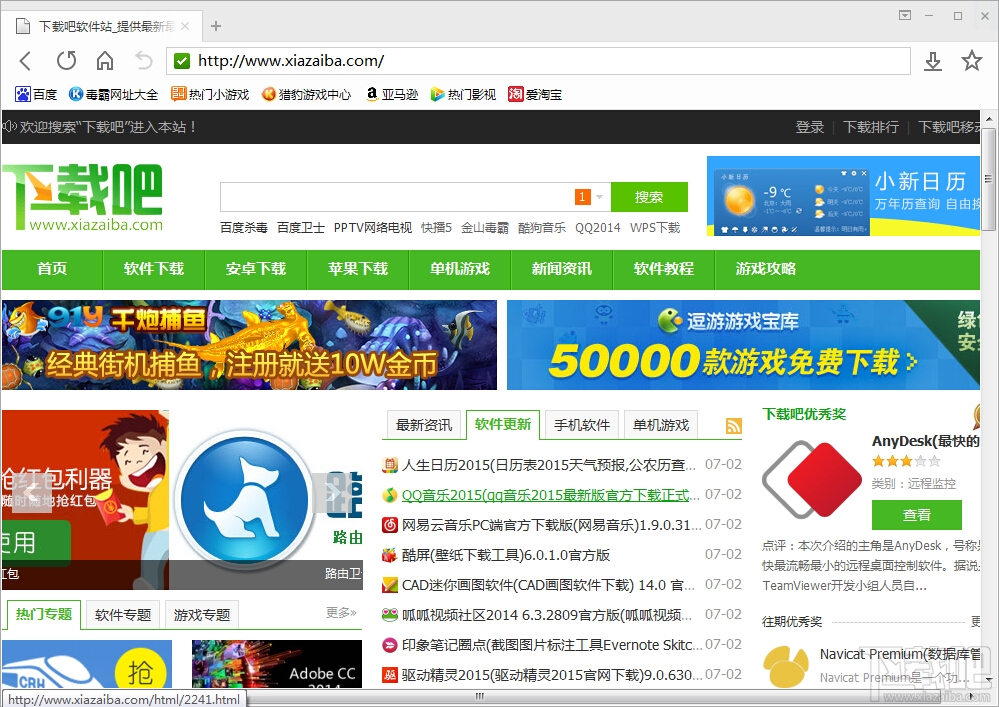Click the address bar URL field

tap(538, 61)
